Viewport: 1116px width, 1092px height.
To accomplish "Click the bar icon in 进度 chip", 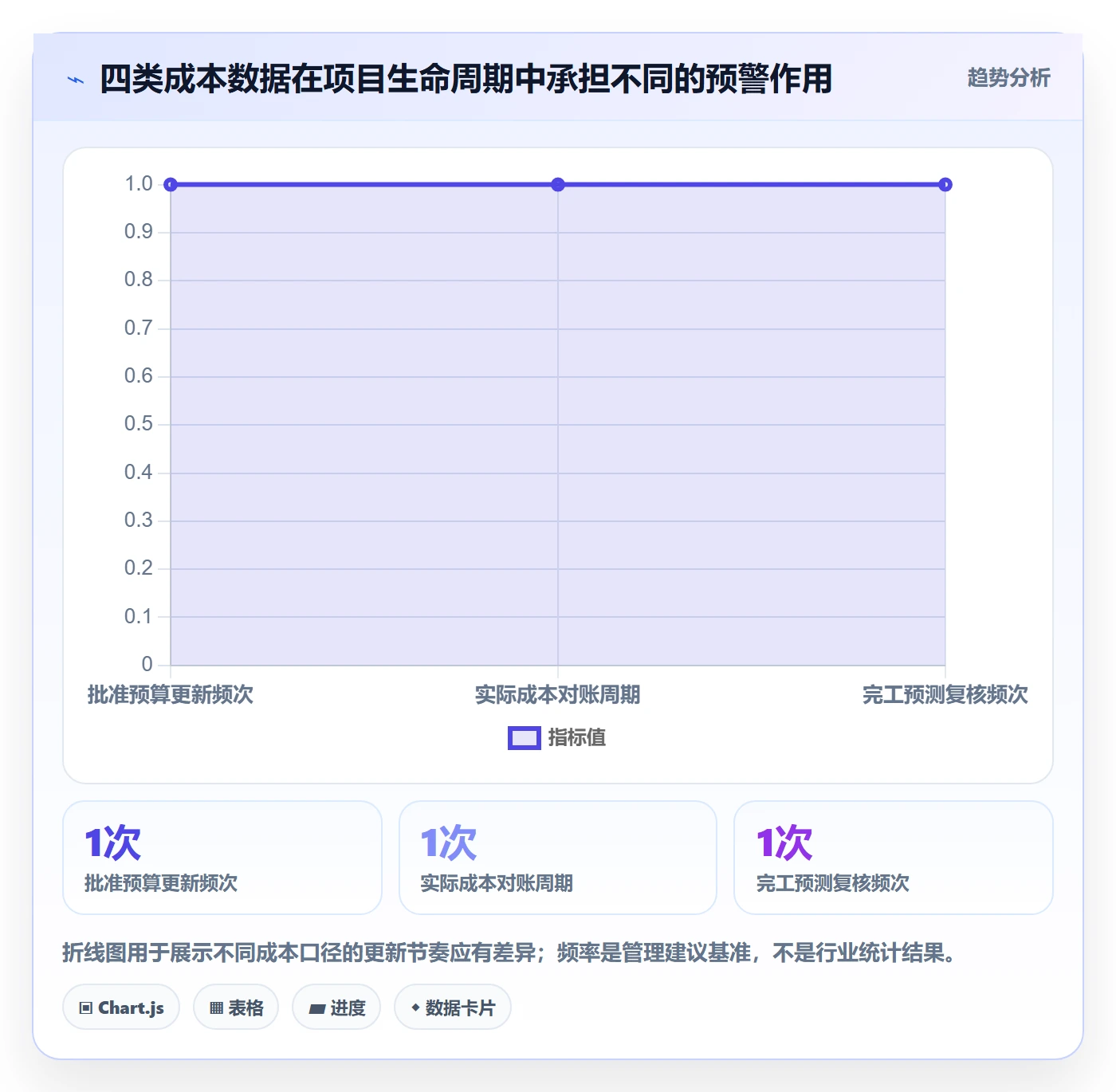I will 316,1009.
